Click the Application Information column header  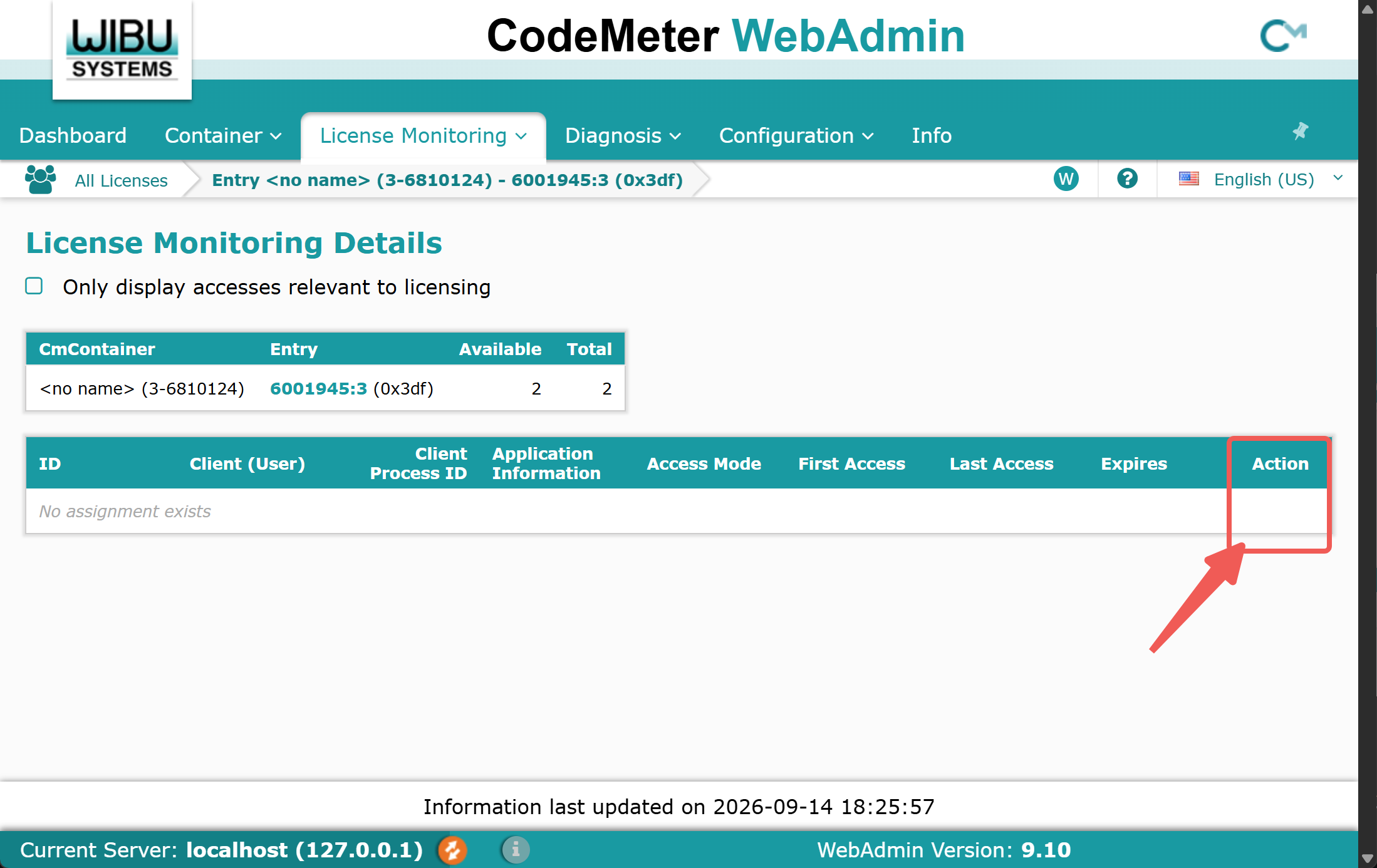(546, 463)
